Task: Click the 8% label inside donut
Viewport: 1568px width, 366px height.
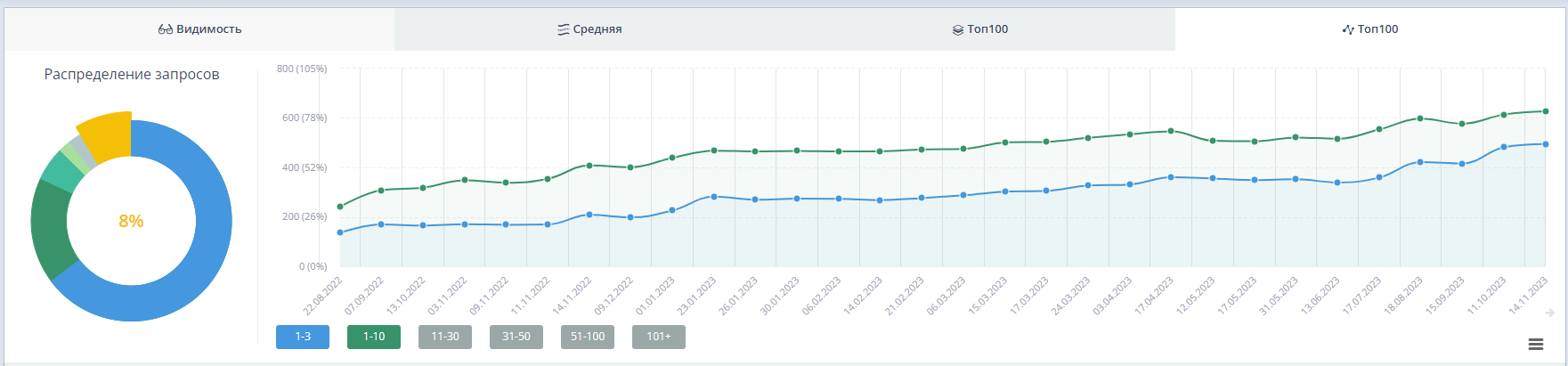Action: (x=131, y=221)
